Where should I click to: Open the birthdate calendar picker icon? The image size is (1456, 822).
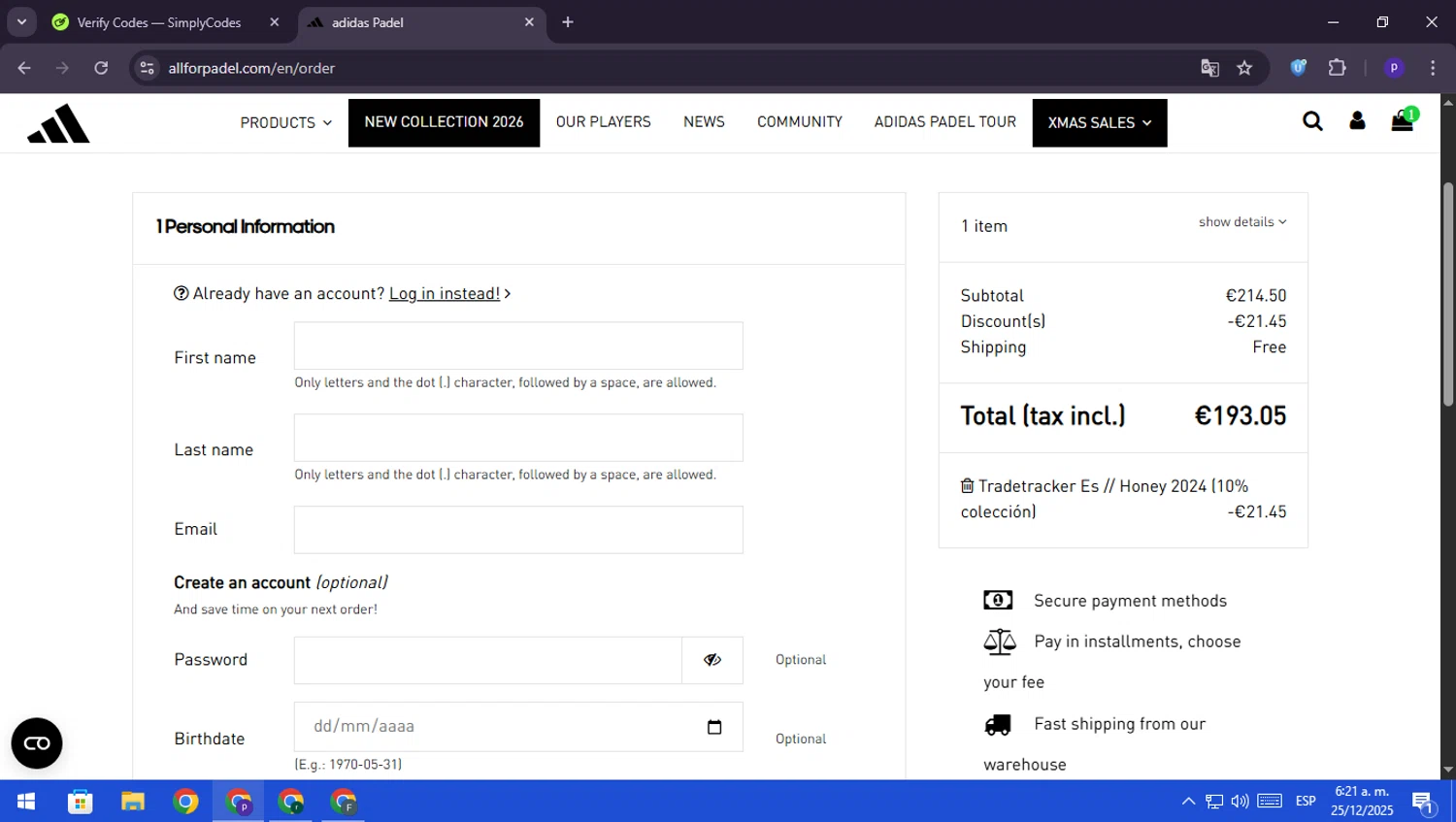point(714,727)
